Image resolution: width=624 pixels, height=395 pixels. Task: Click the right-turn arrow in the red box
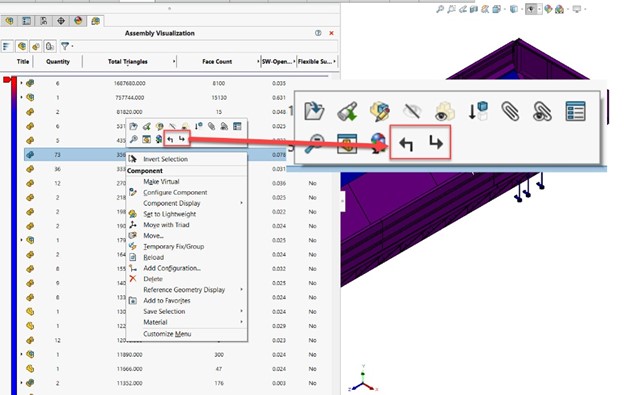[x=436, y=142]
